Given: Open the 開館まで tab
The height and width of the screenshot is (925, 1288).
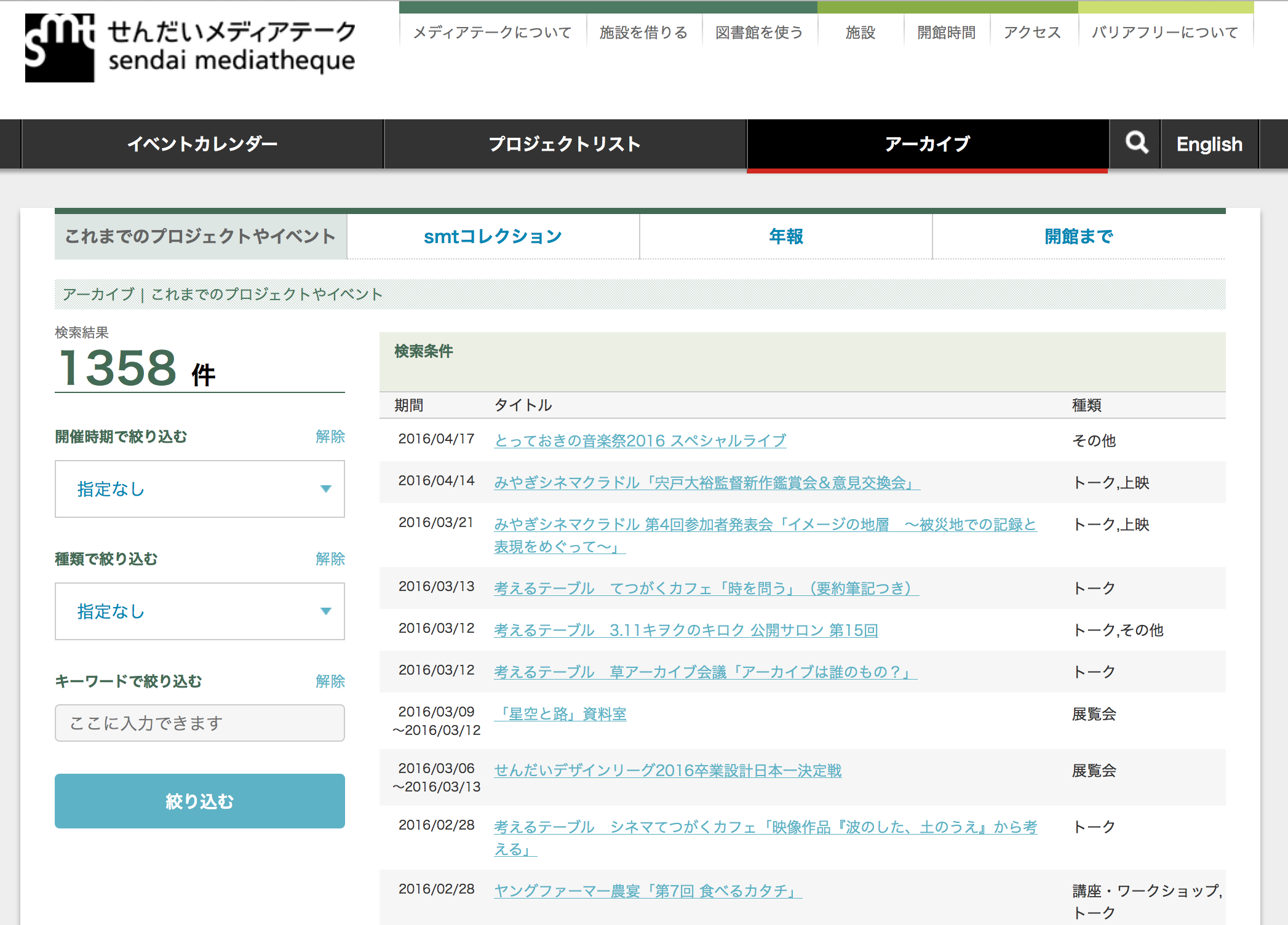Looking at the screenshot, I should 1078,236.
